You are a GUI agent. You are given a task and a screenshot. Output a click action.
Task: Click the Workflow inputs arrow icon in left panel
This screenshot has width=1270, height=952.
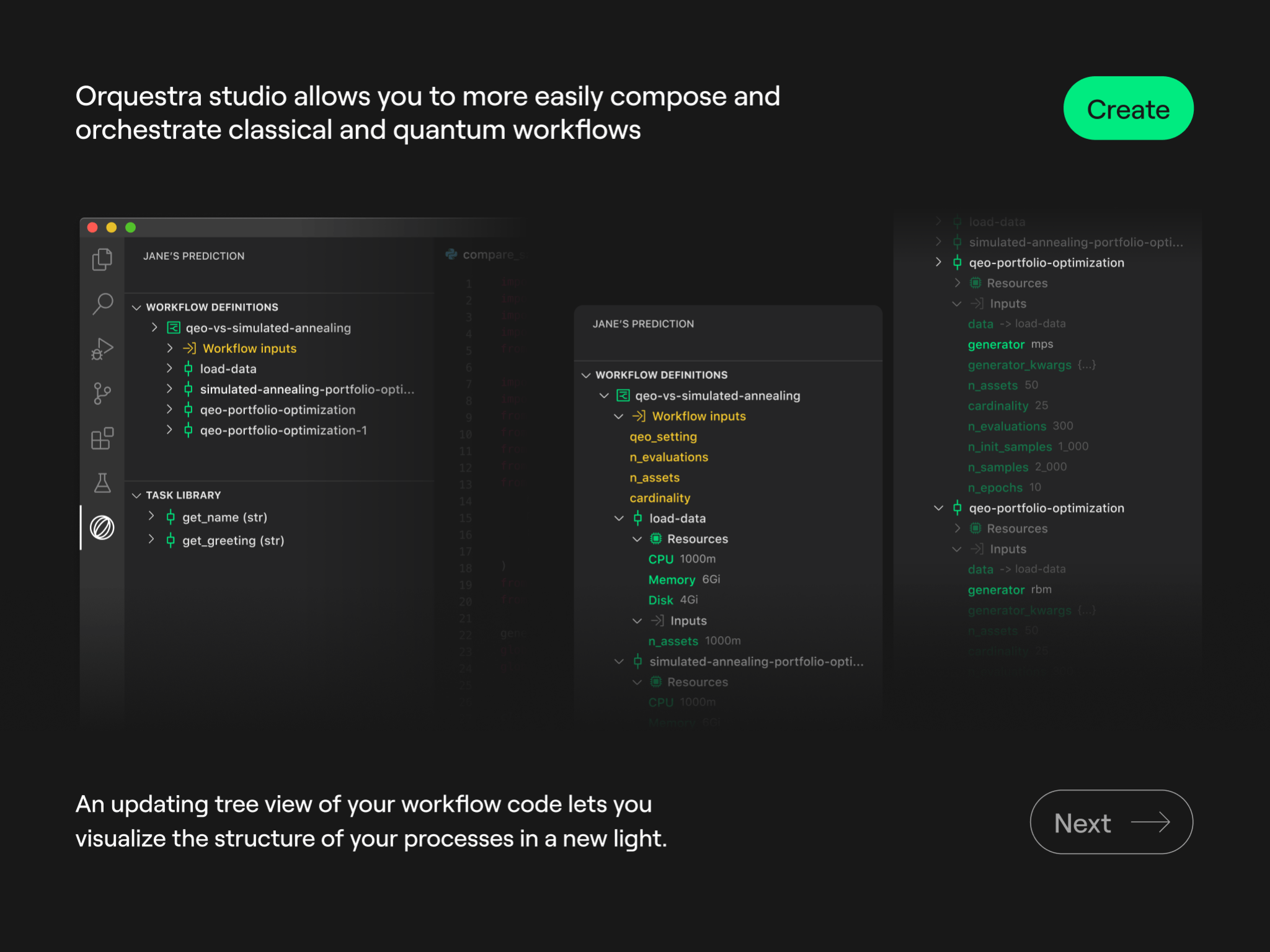coord(189,349)
